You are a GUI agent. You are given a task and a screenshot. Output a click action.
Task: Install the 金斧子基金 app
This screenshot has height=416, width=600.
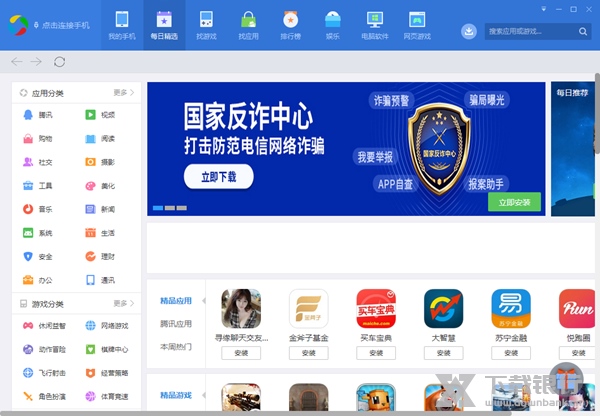(x=308, y=353)
